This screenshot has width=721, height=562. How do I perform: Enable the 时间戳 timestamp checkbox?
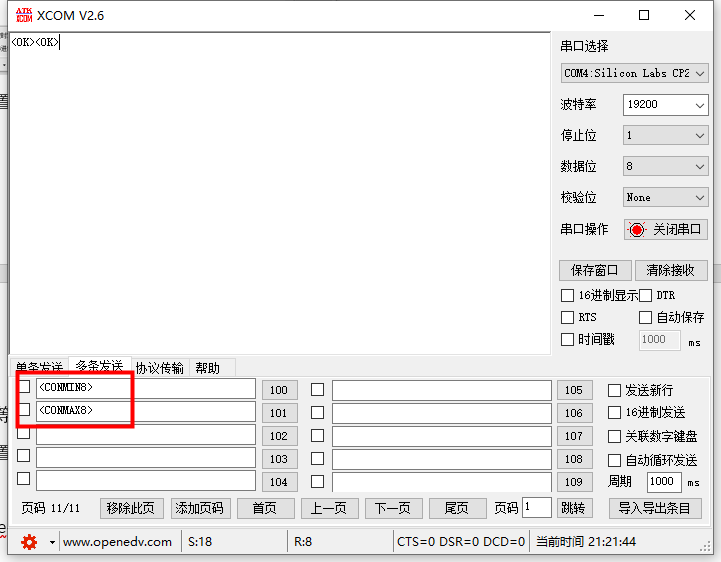tap(567, 339)
